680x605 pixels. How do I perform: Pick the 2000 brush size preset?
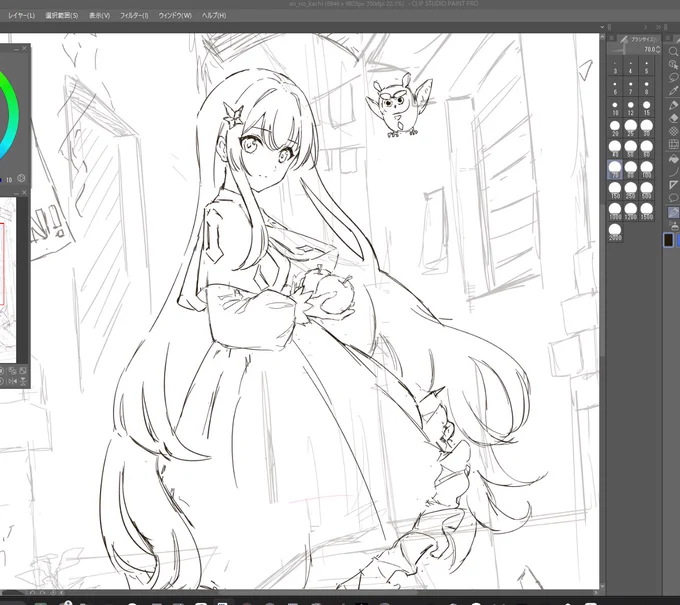click(x=615, y=232)
